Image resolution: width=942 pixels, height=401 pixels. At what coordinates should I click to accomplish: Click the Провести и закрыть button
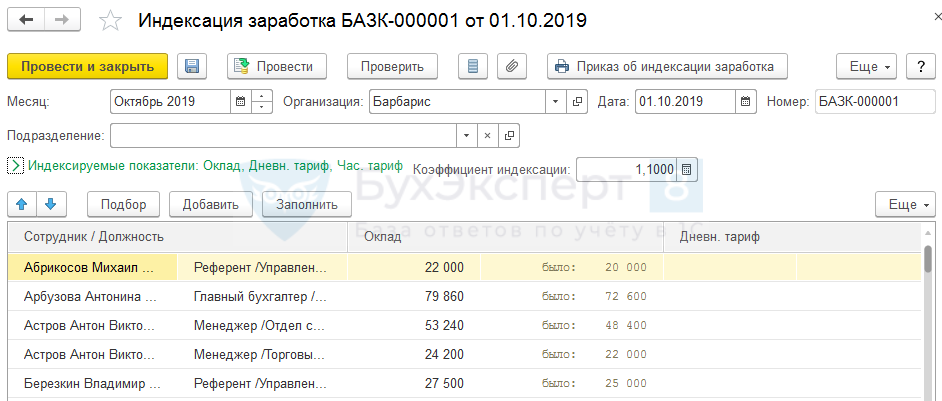tap(87, 67)
